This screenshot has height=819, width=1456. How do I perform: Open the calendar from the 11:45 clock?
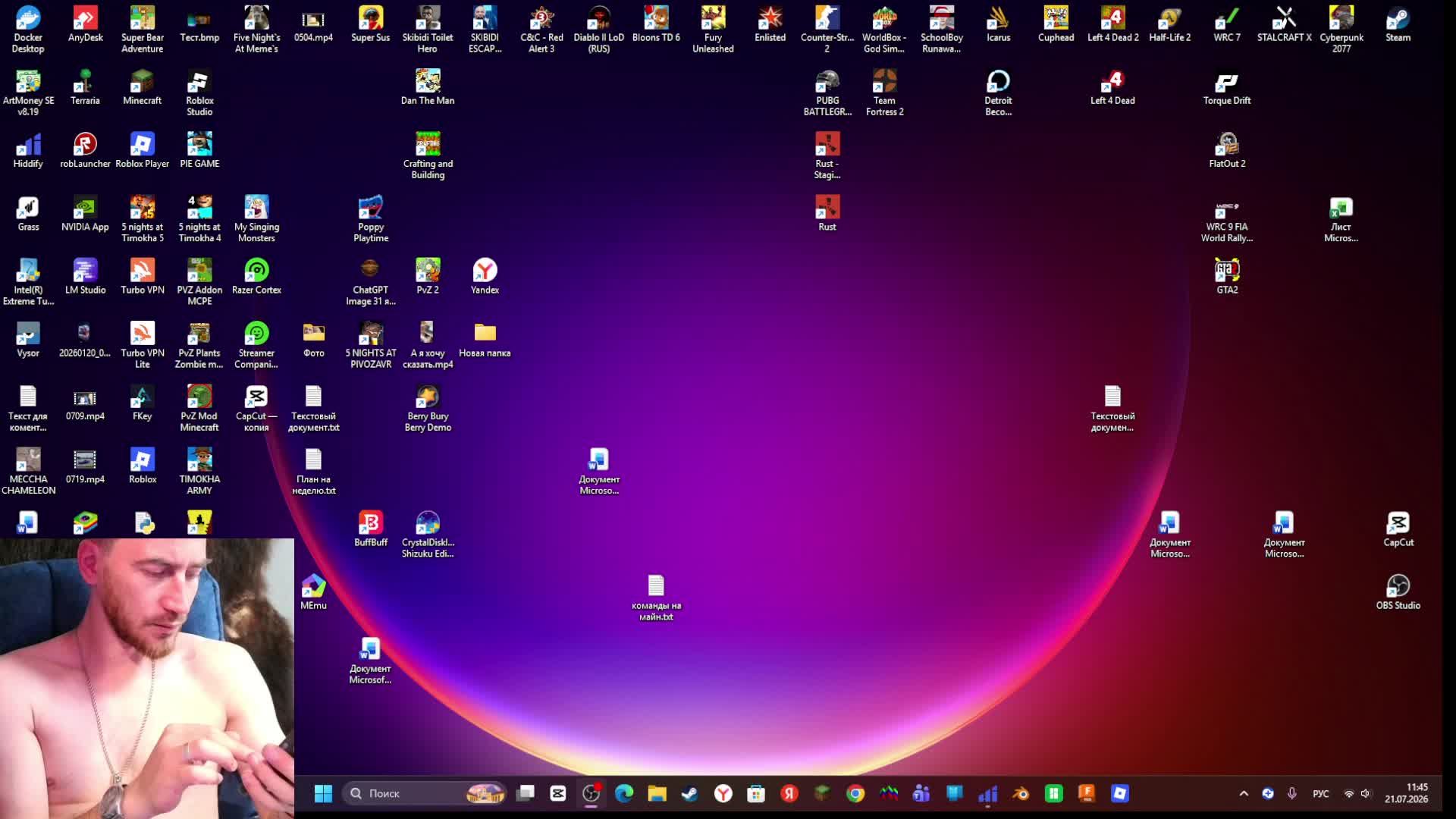coord(1406,793)
